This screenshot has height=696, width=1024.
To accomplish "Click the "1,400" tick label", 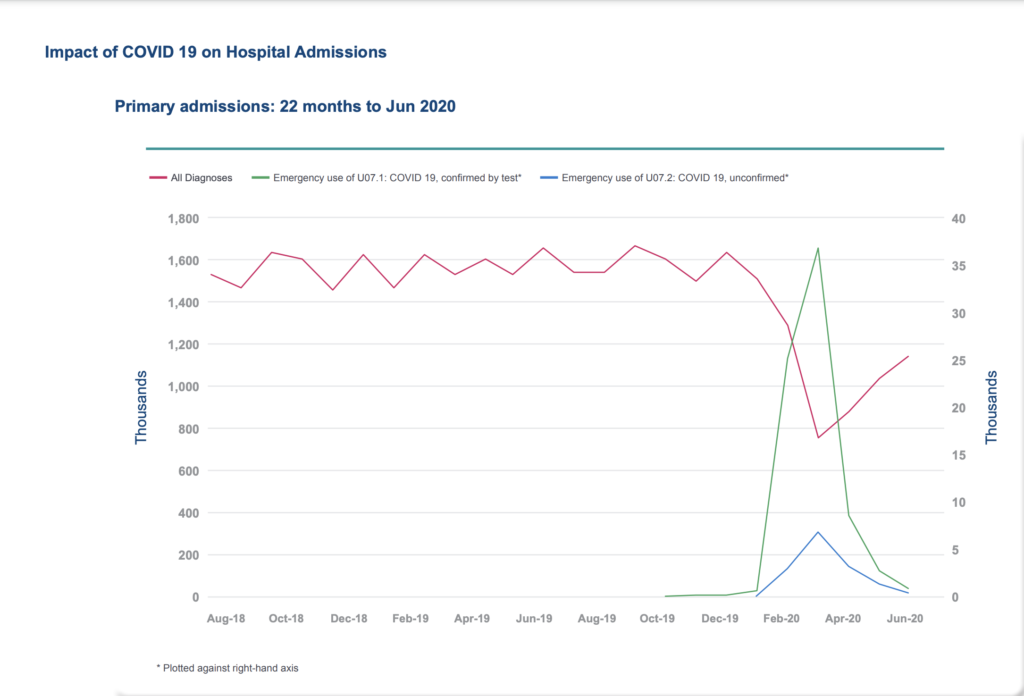I will point(184,302).
